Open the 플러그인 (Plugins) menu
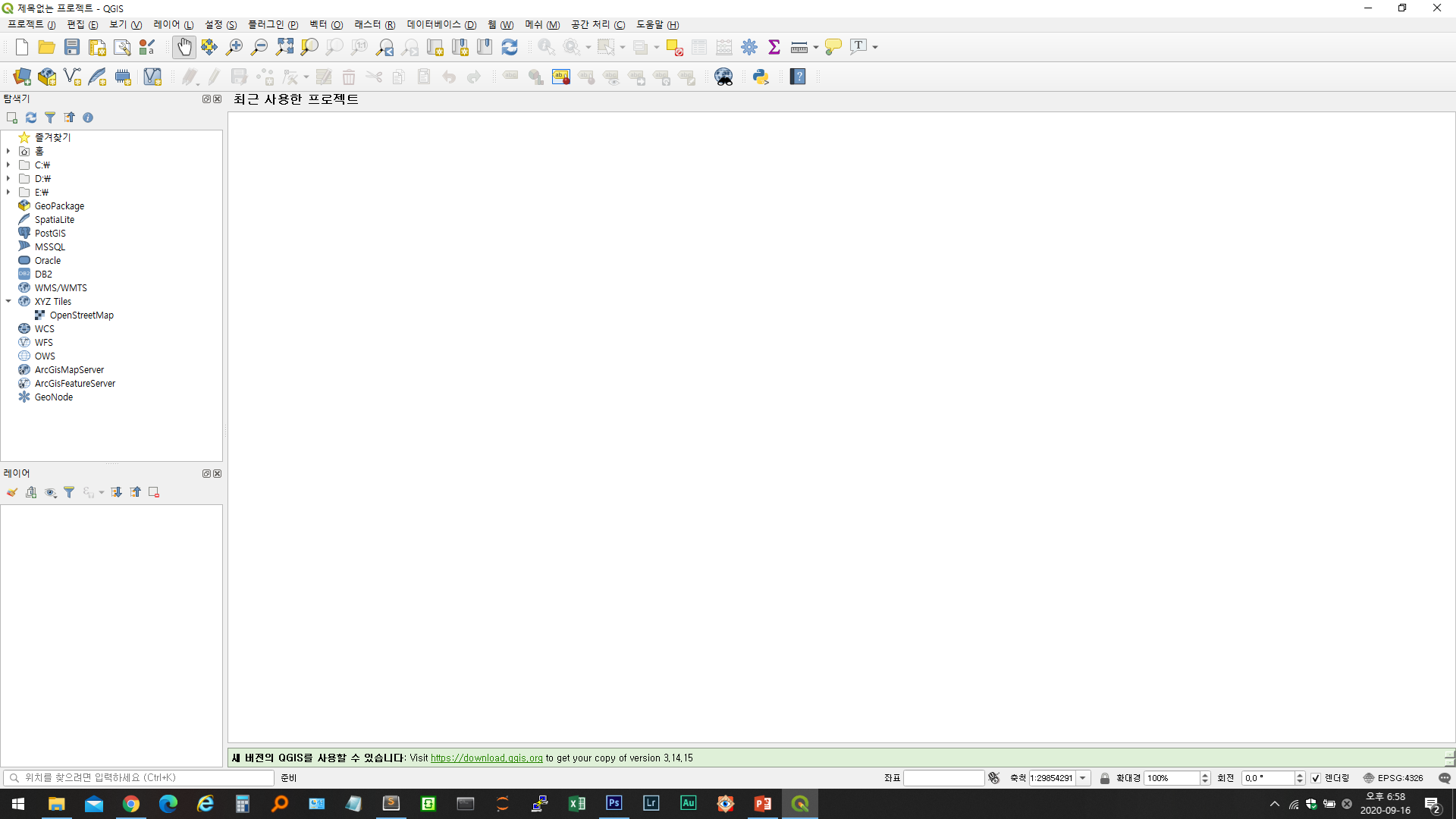 pyautogui.click(x=272, y=25)
